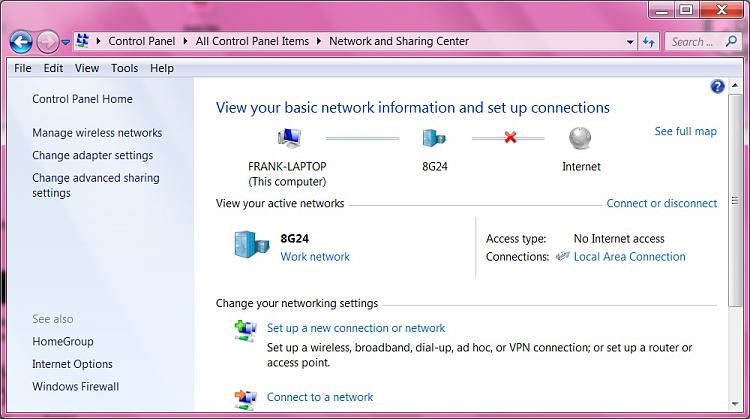Close the Network and Sharing Center window
This screenshot has height=419, width=750.
point(722,11)
